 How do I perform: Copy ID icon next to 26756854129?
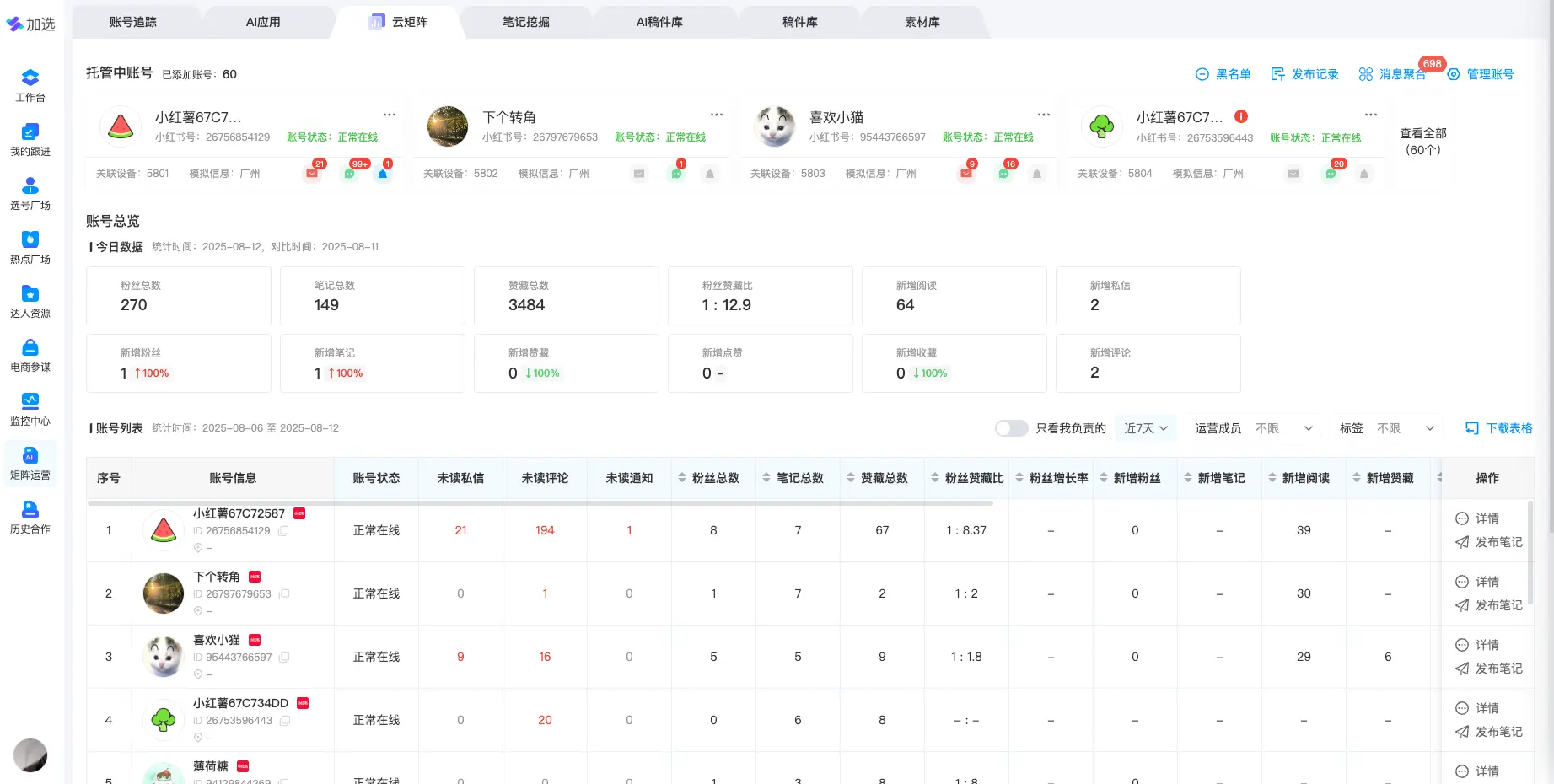(x=283, y=531)
